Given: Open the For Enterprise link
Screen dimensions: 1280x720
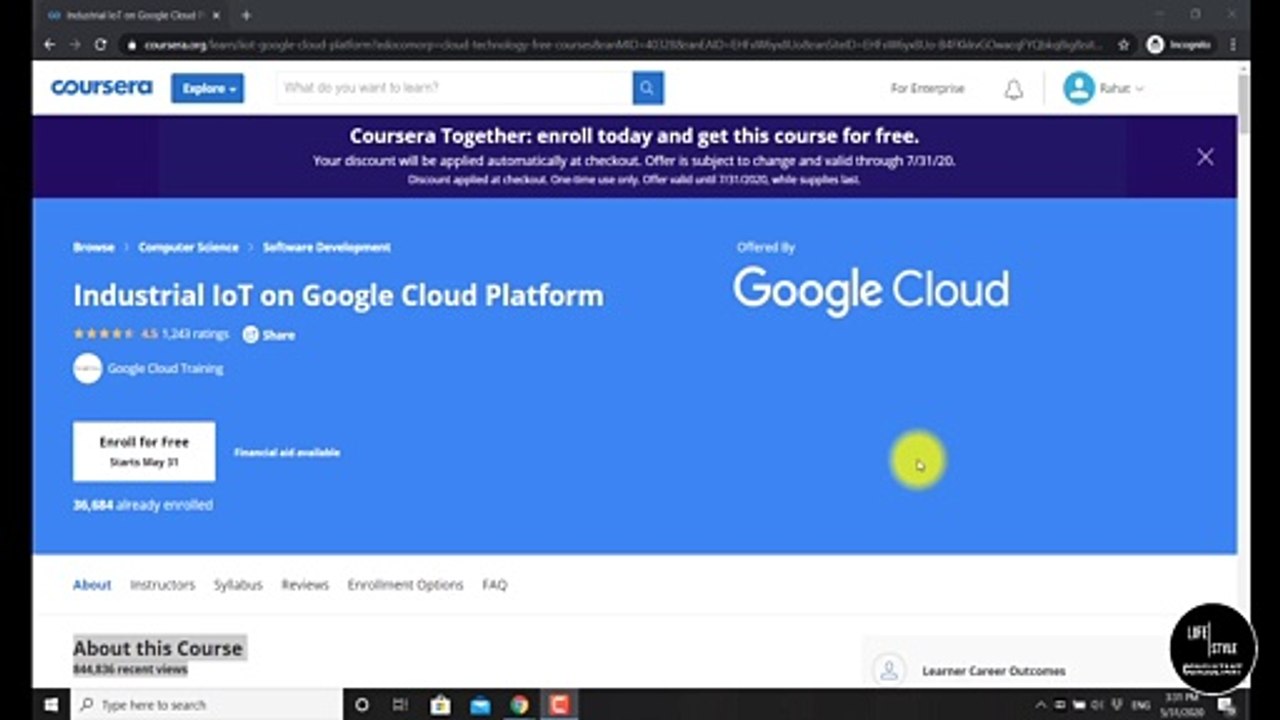Looking at the screenshot, I should click(927, 88).
